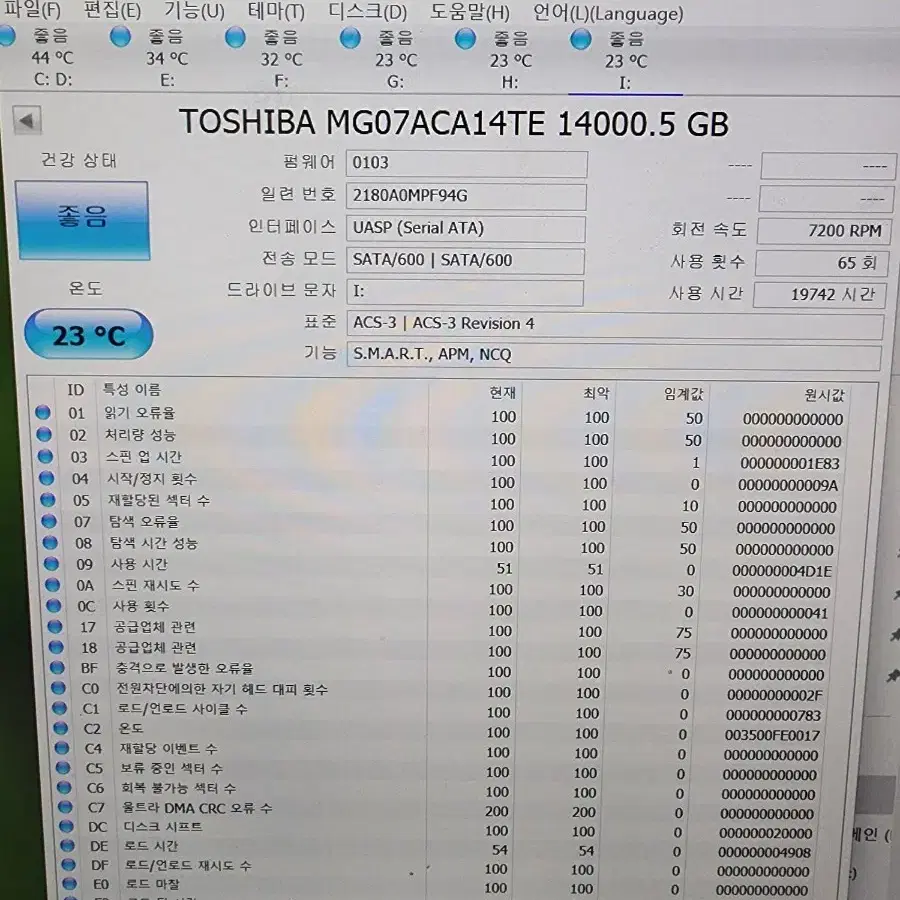
Task: Click the status circle for 0A 스핀 재시도 수
Action: [x=52, y=584]
